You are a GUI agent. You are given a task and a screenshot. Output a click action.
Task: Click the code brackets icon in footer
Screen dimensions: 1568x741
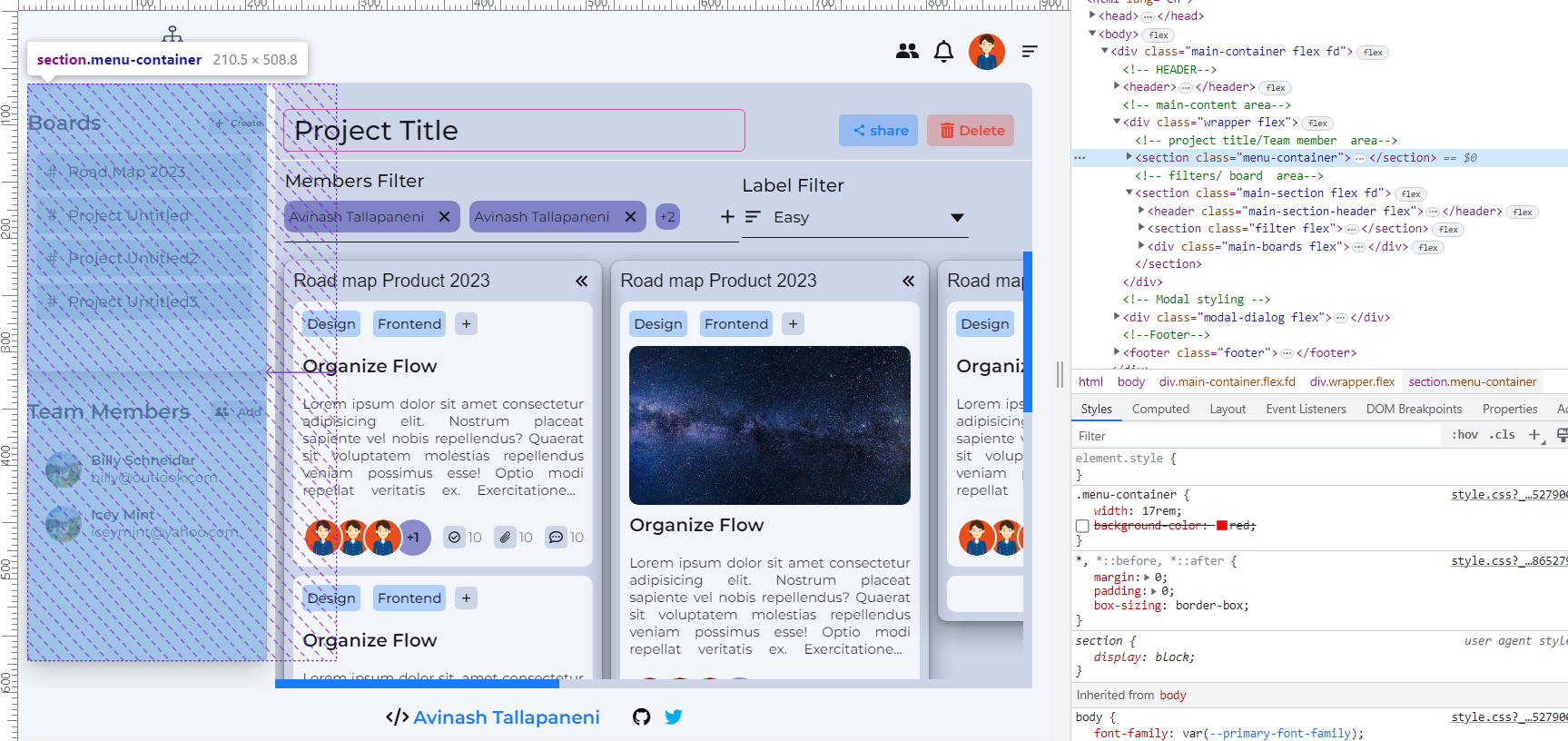point(398,717)
